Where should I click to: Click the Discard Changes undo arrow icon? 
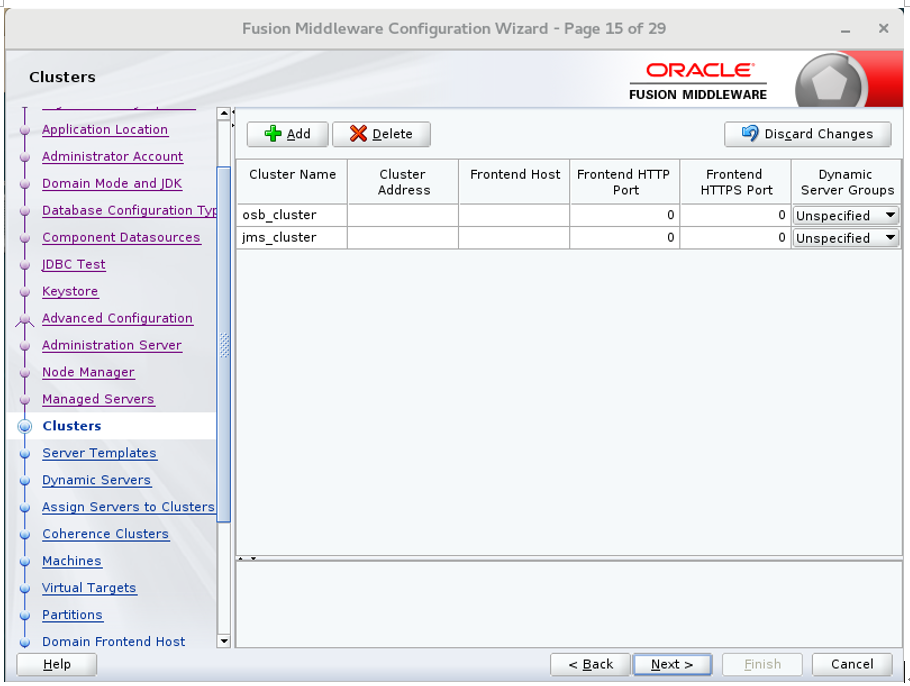click(750, 133)
